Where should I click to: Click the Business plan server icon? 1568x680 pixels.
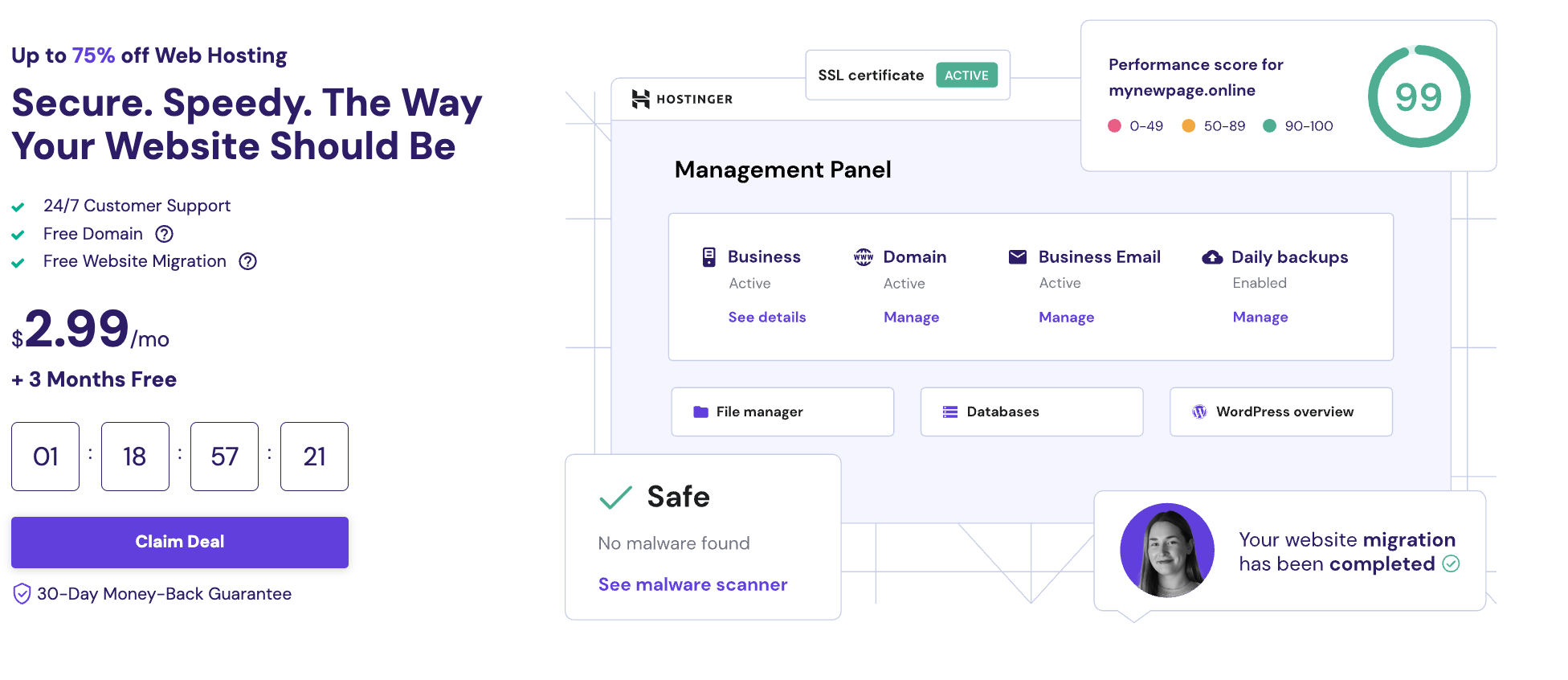pyautogui.click(x=708, y=257)
